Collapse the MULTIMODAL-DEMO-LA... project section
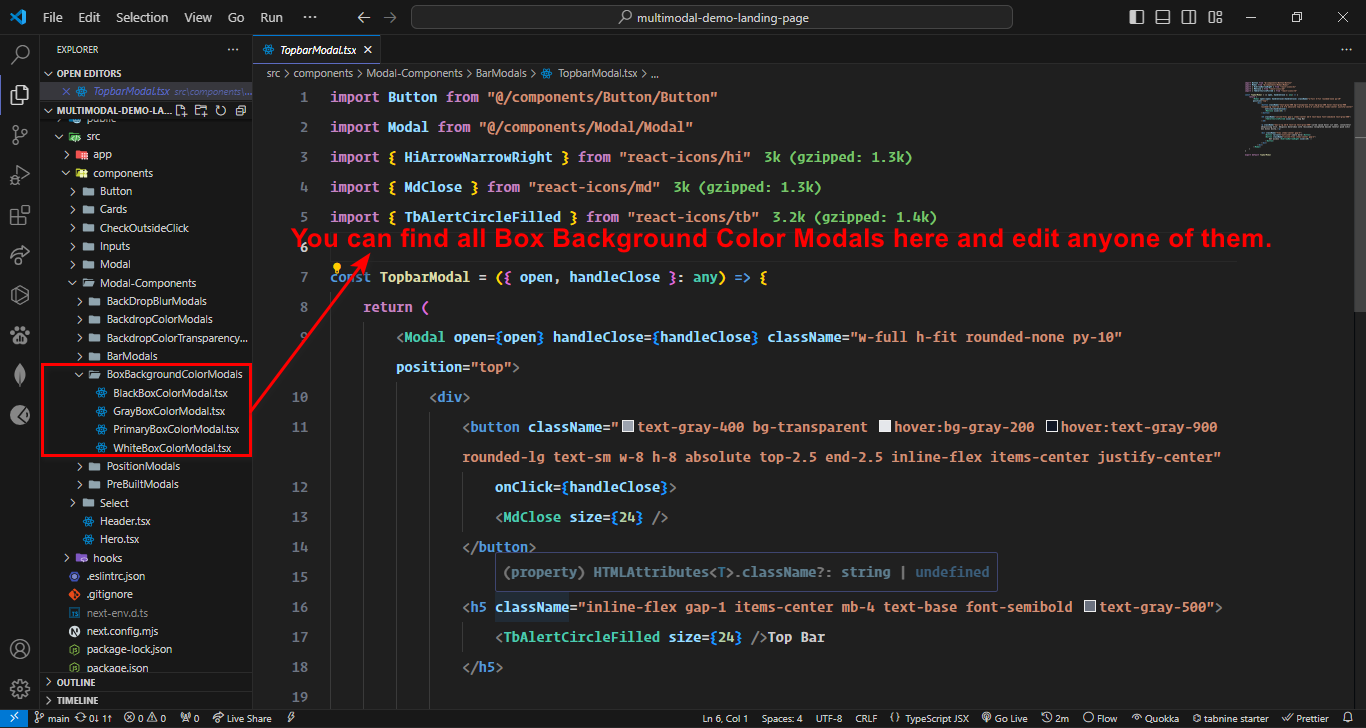 click(x=108, y=110)
